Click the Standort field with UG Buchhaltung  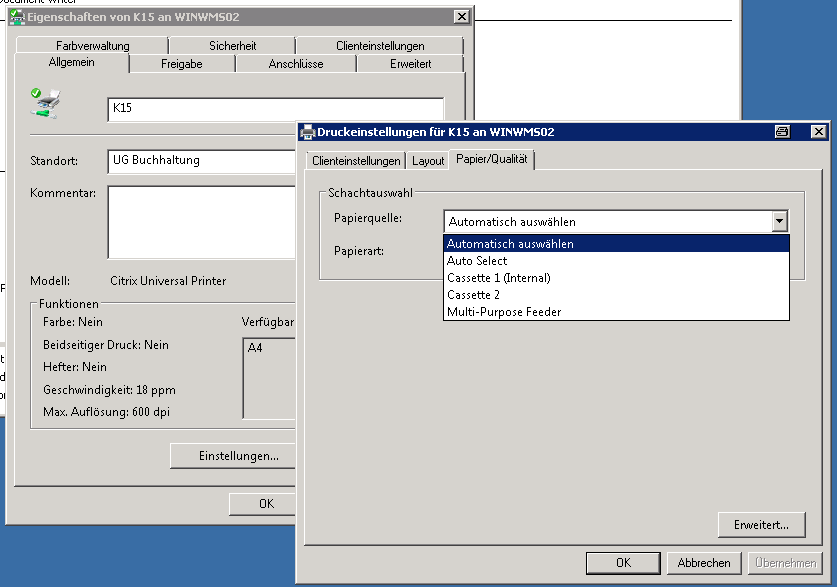(x=202, y=161)
